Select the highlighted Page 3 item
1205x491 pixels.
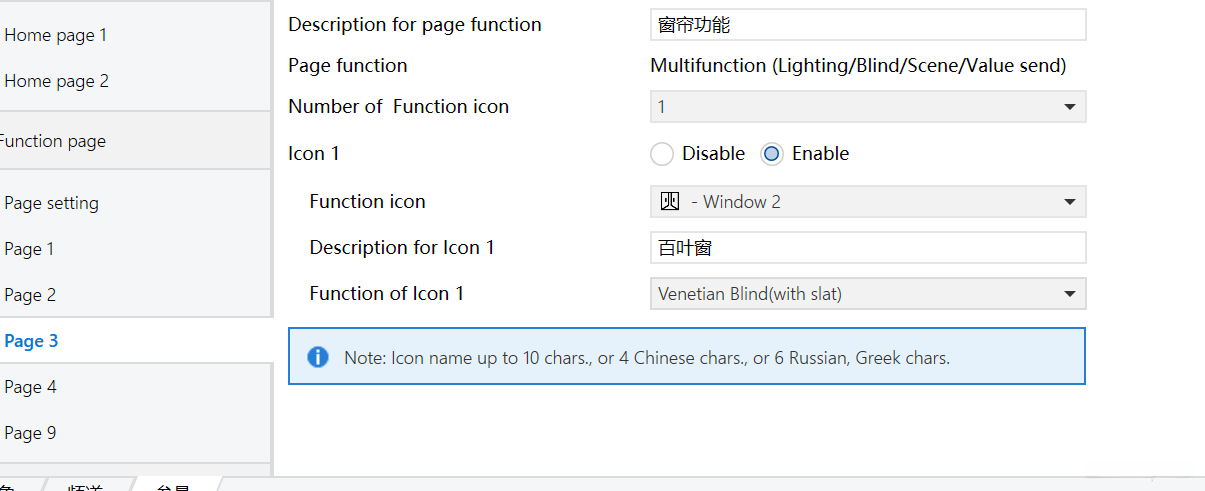(x=32, y=342)
